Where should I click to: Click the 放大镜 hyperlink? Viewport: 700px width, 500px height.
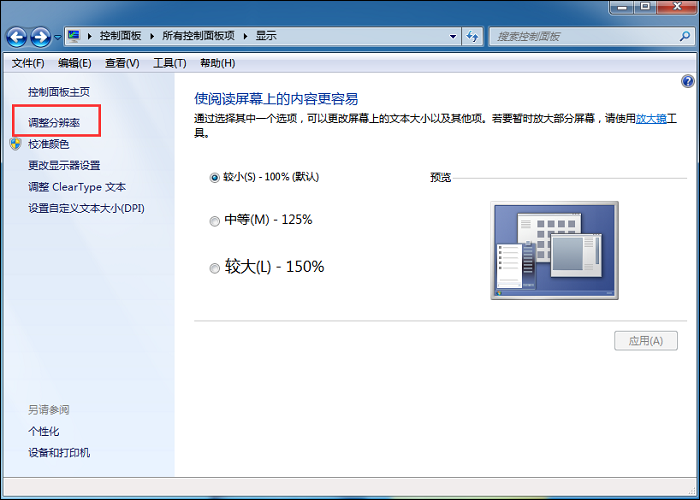click(651, 119)
